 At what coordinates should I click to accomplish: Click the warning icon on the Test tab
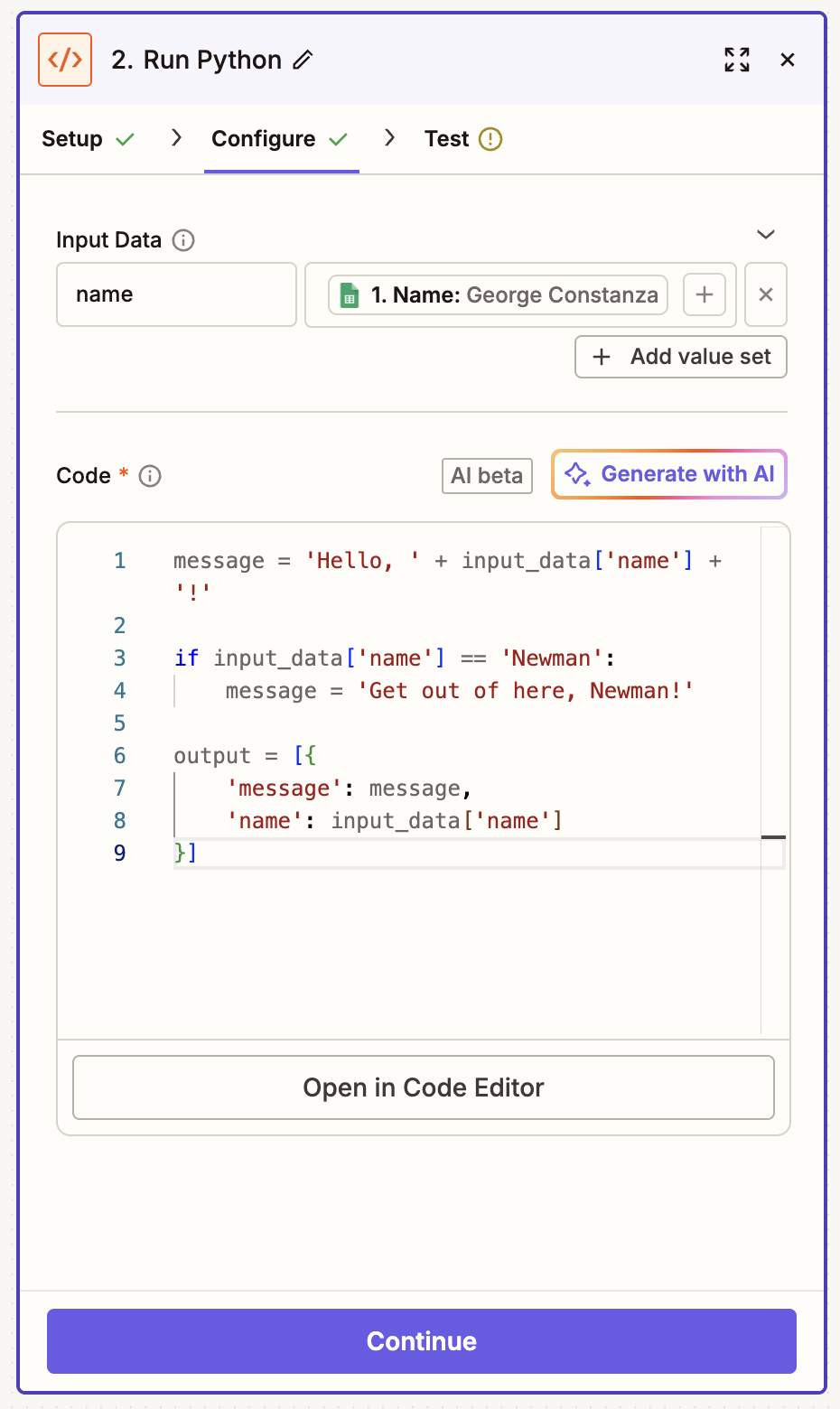tap(489, 139)
